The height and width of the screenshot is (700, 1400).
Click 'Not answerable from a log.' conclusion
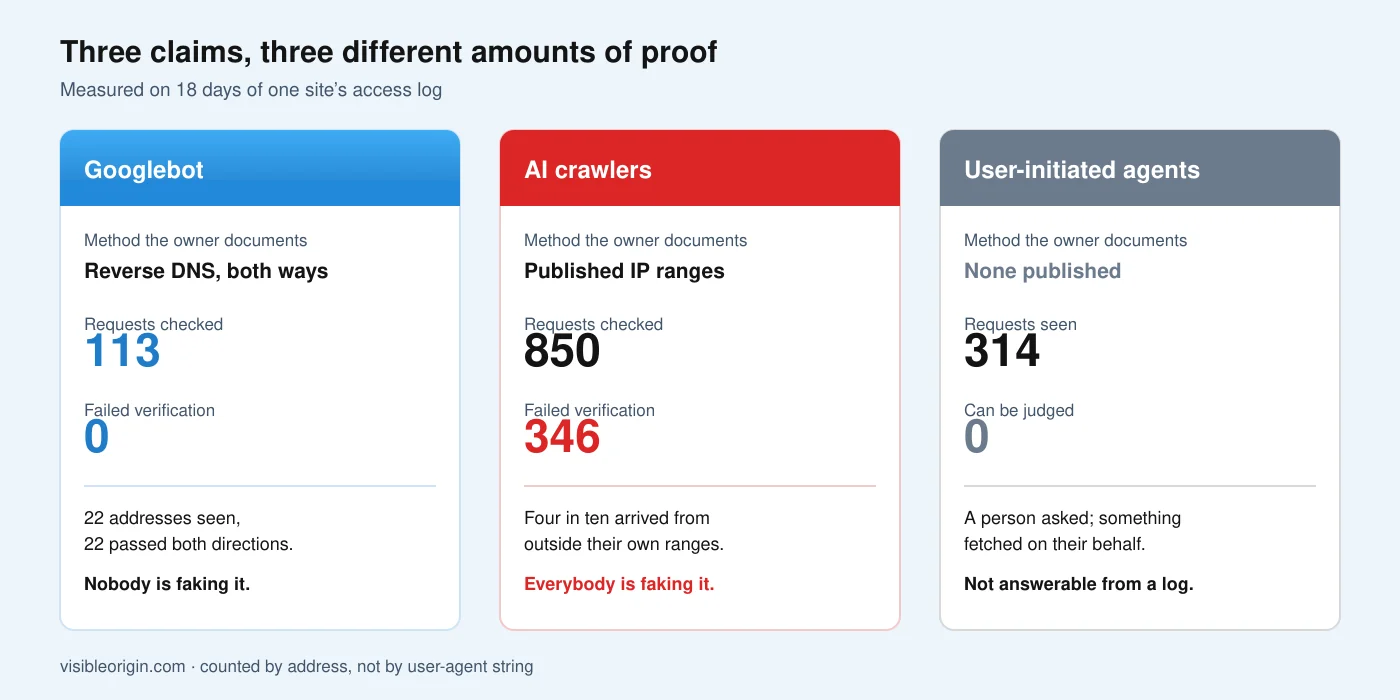[1078, 584]
